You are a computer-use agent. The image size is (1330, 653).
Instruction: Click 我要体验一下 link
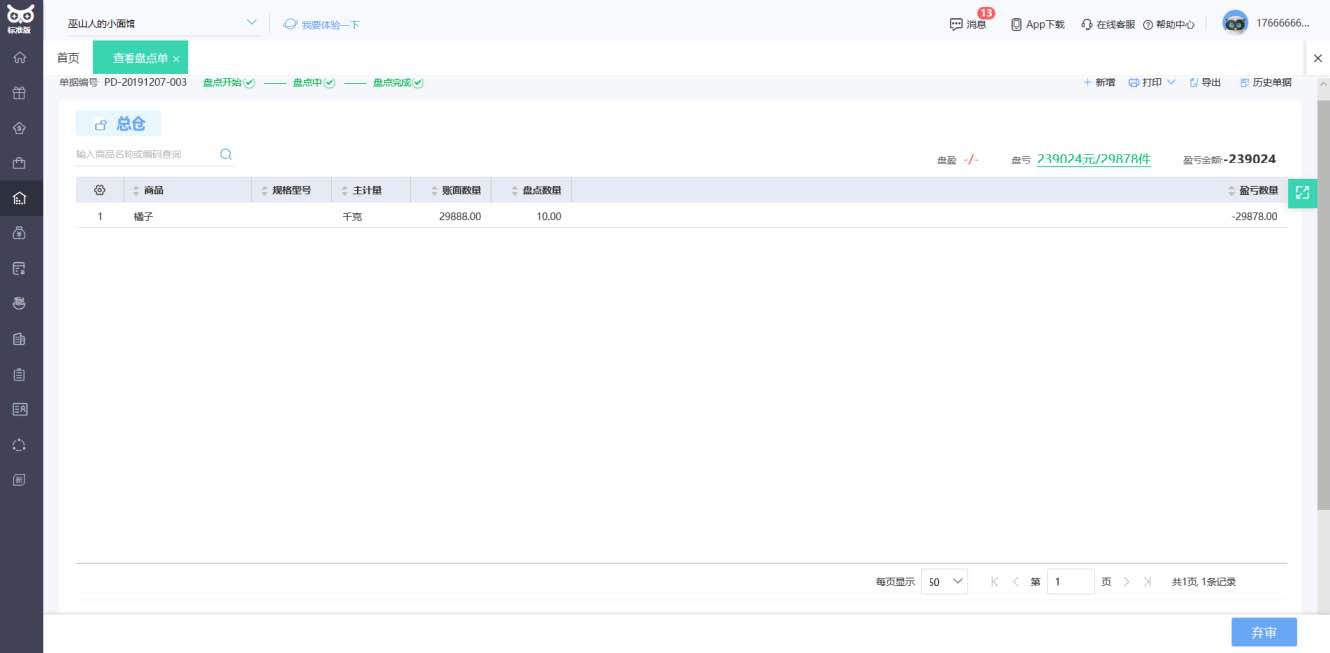click(321, 24)
